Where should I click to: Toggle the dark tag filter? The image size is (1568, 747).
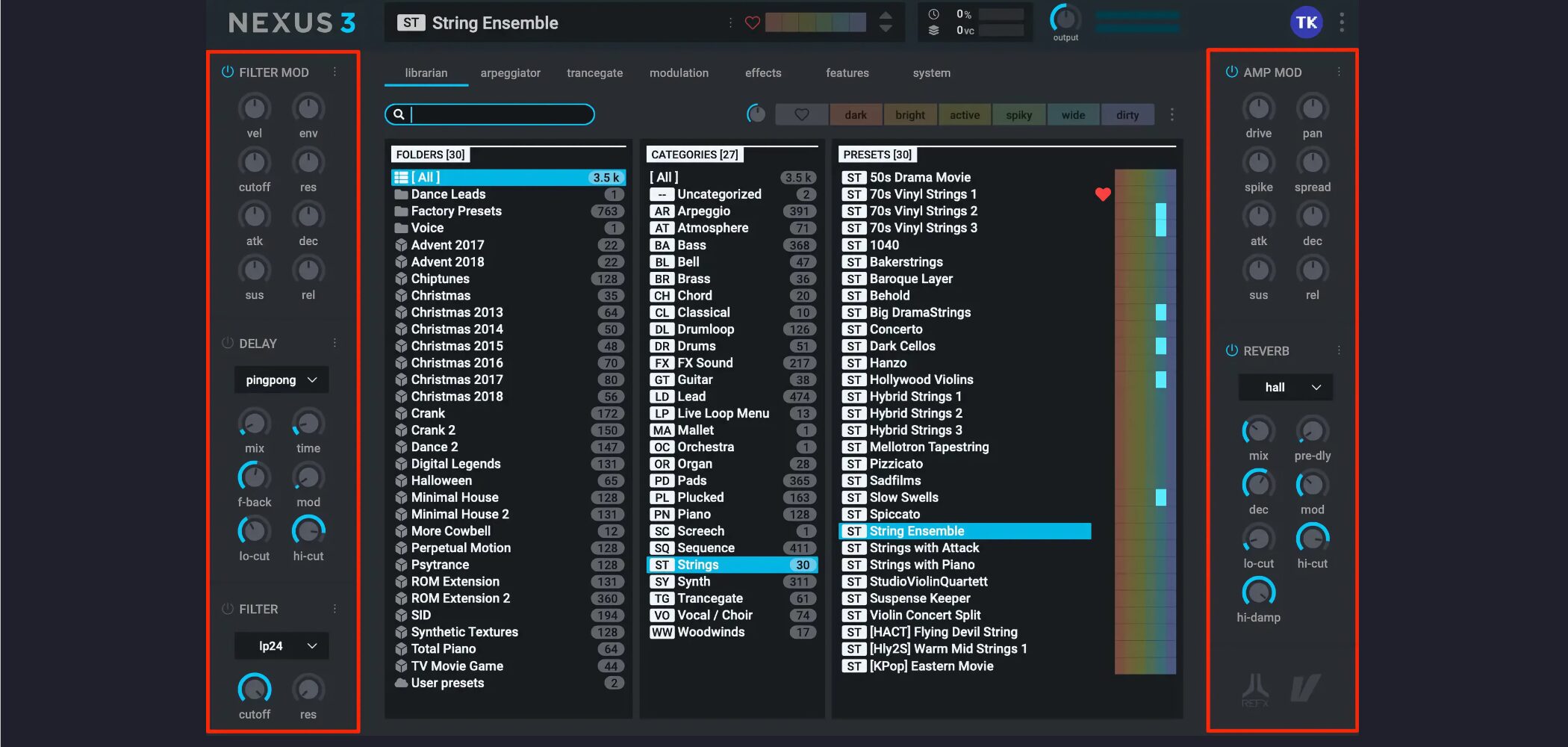[x=856, y=114]
